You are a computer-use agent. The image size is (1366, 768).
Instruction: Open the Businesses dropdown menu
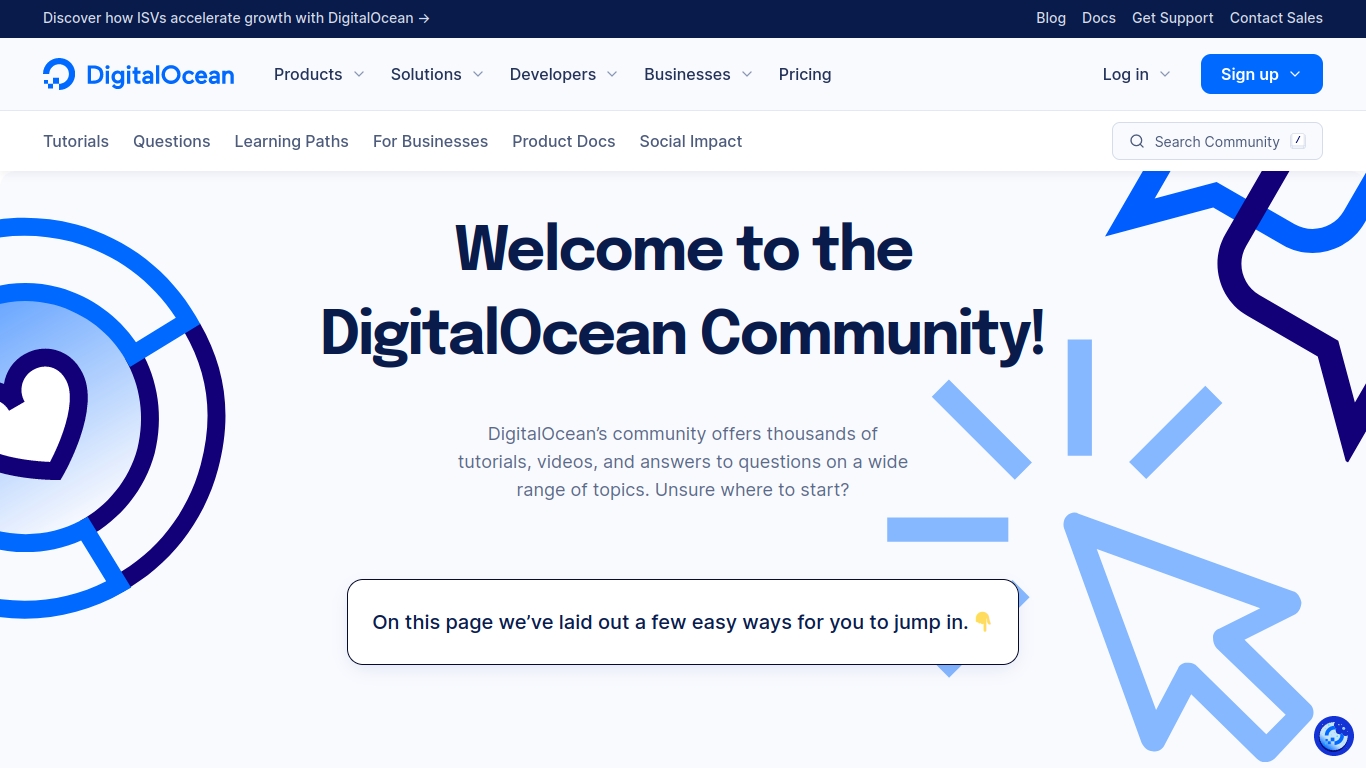(x=698, y=74)
